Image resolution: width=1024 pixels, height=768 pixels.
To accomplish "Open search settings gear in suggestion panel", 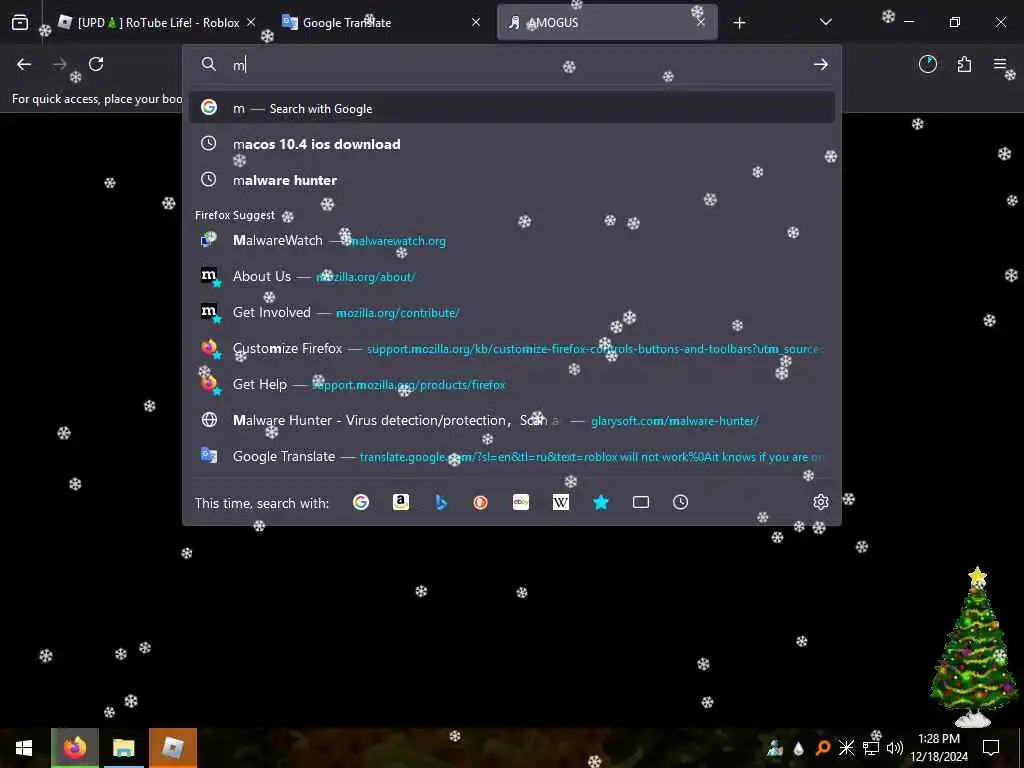I will click(821, 502).
